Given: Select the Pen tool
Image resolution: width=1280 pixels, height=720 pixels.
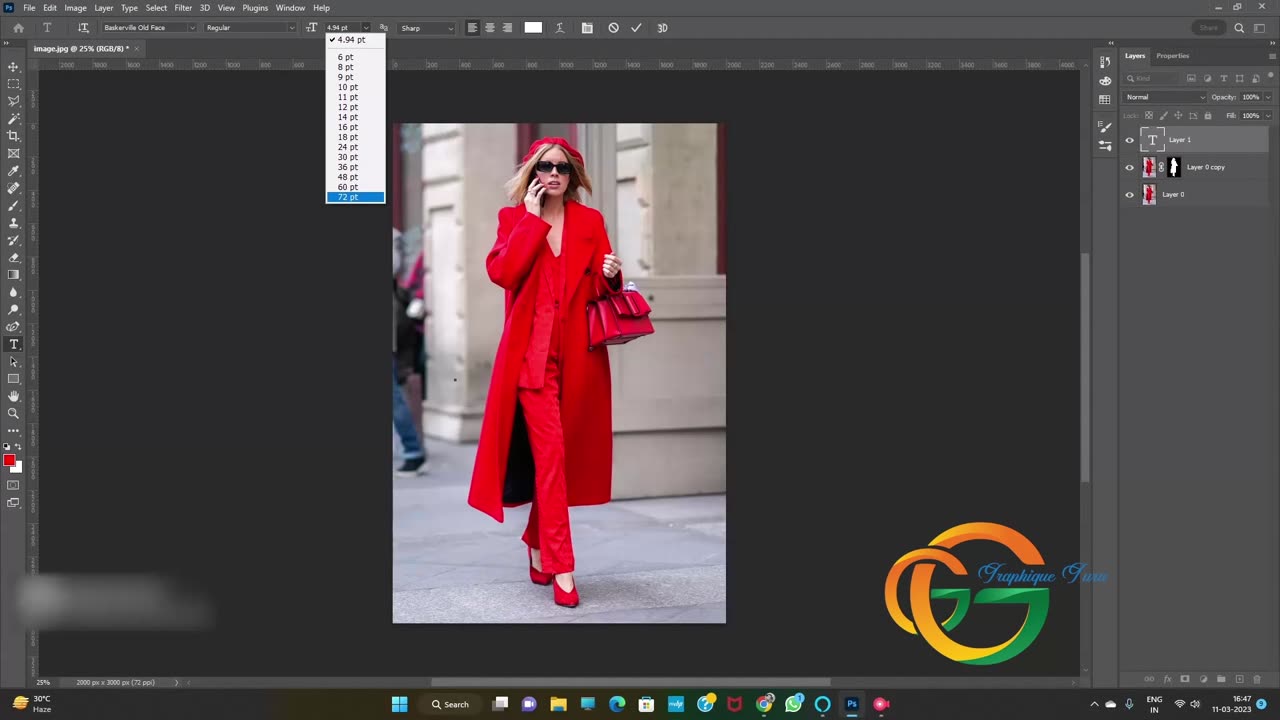Looking at the screenshot, I should point(13,327).
